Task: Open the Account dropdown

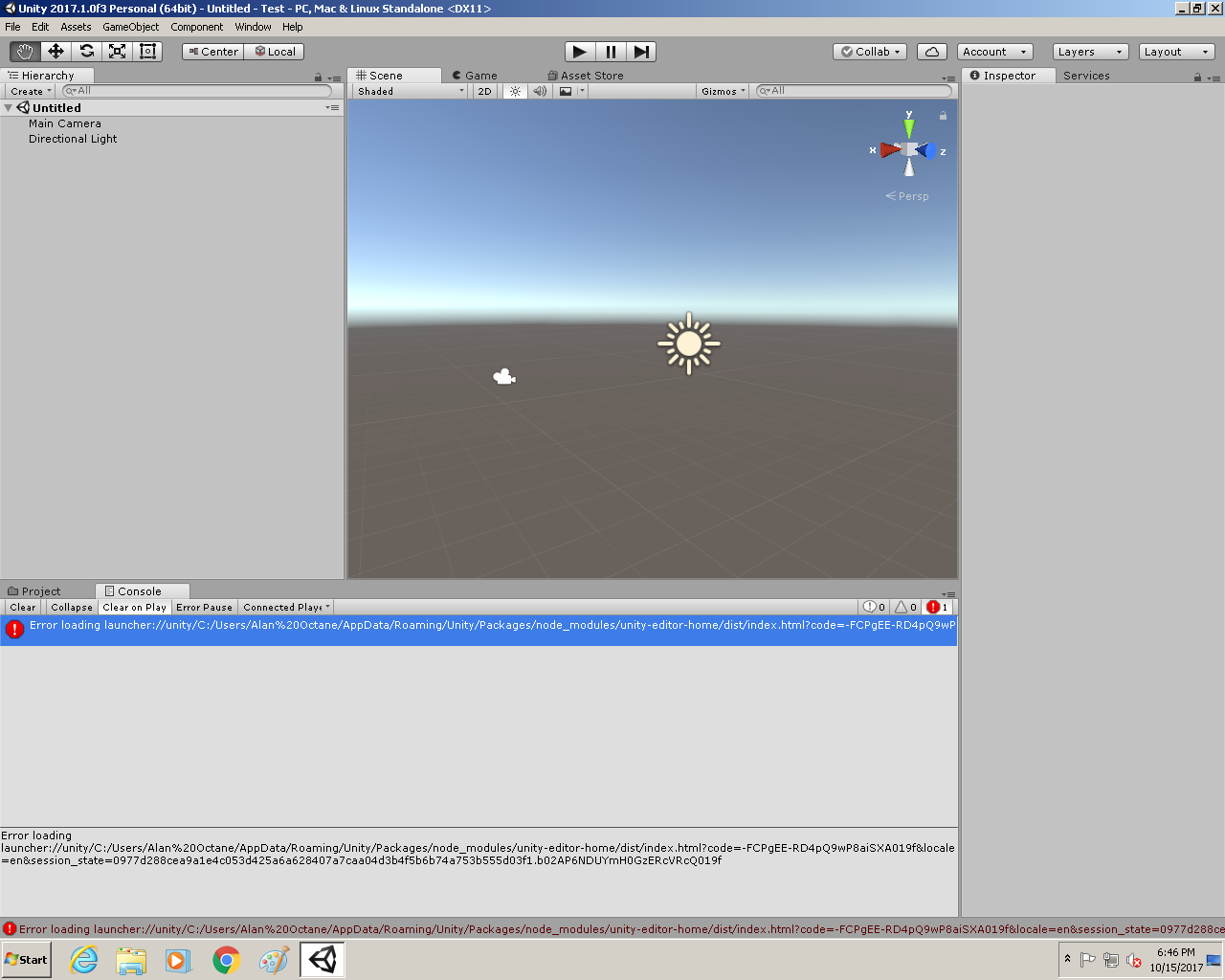Action: click(x=995, y=52)
